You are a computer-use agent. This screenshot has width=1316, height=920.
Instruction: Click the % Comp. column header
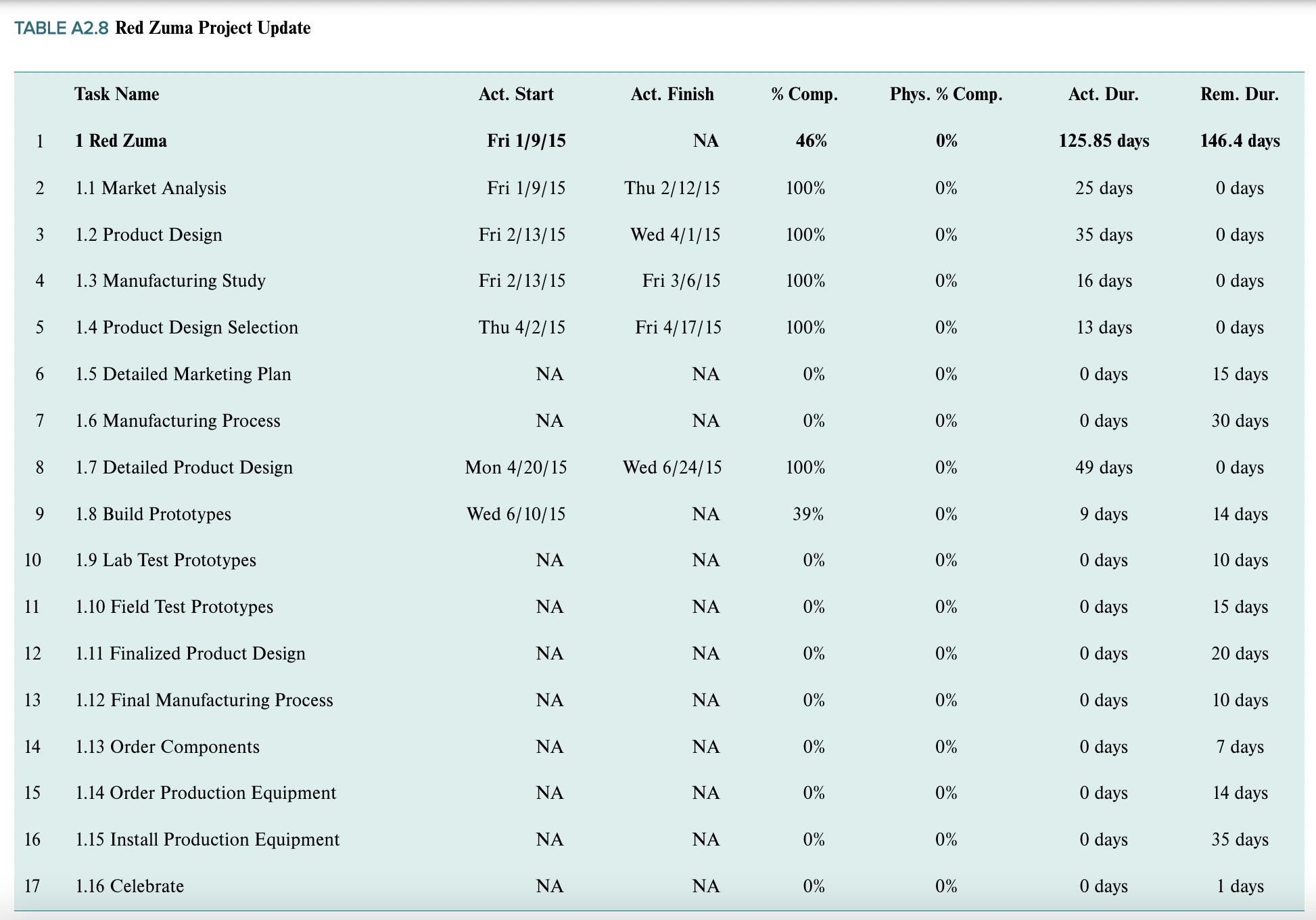[x=804, y=94]
